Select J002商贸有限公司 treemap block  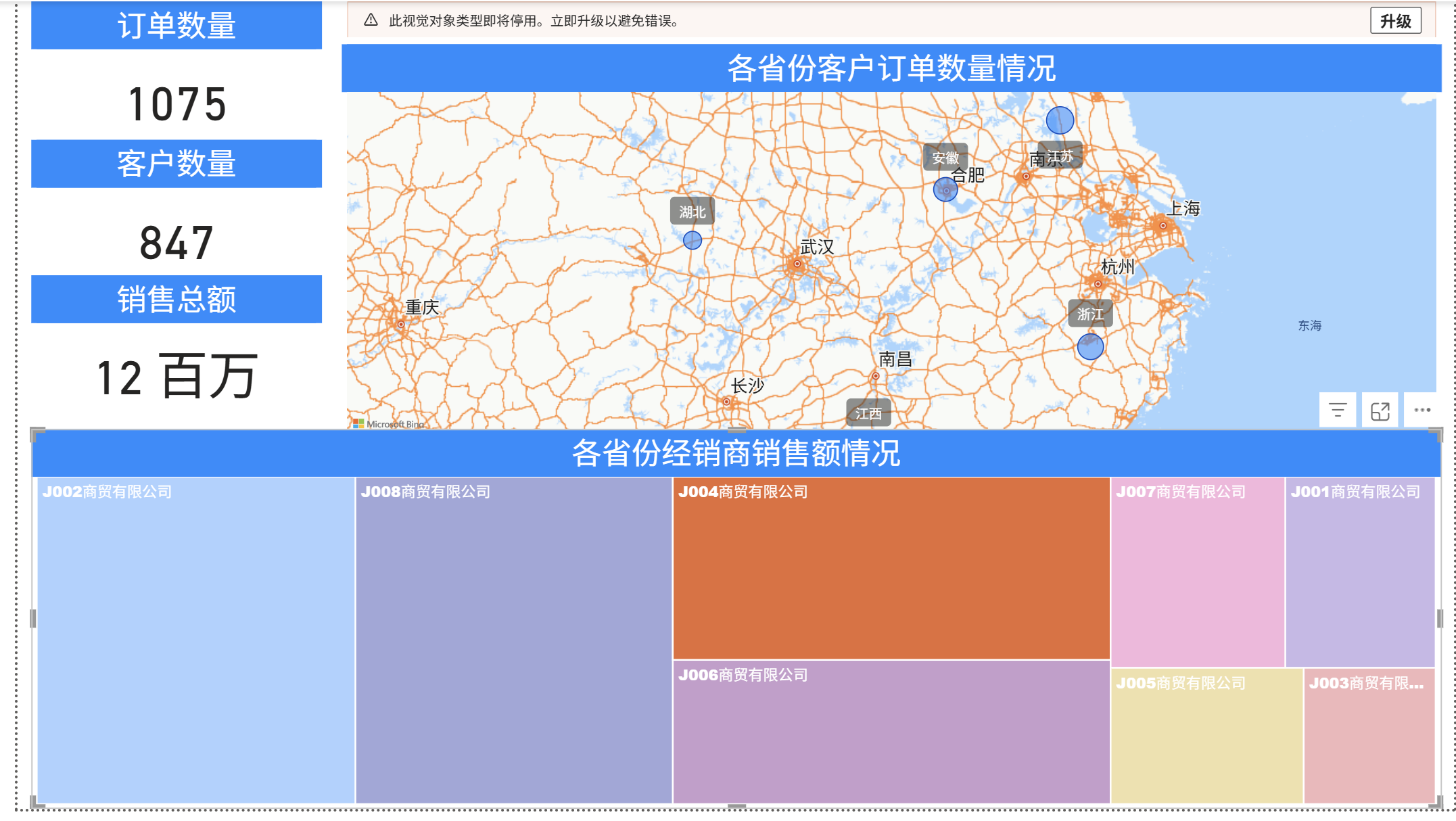click(x=195, y=640)
